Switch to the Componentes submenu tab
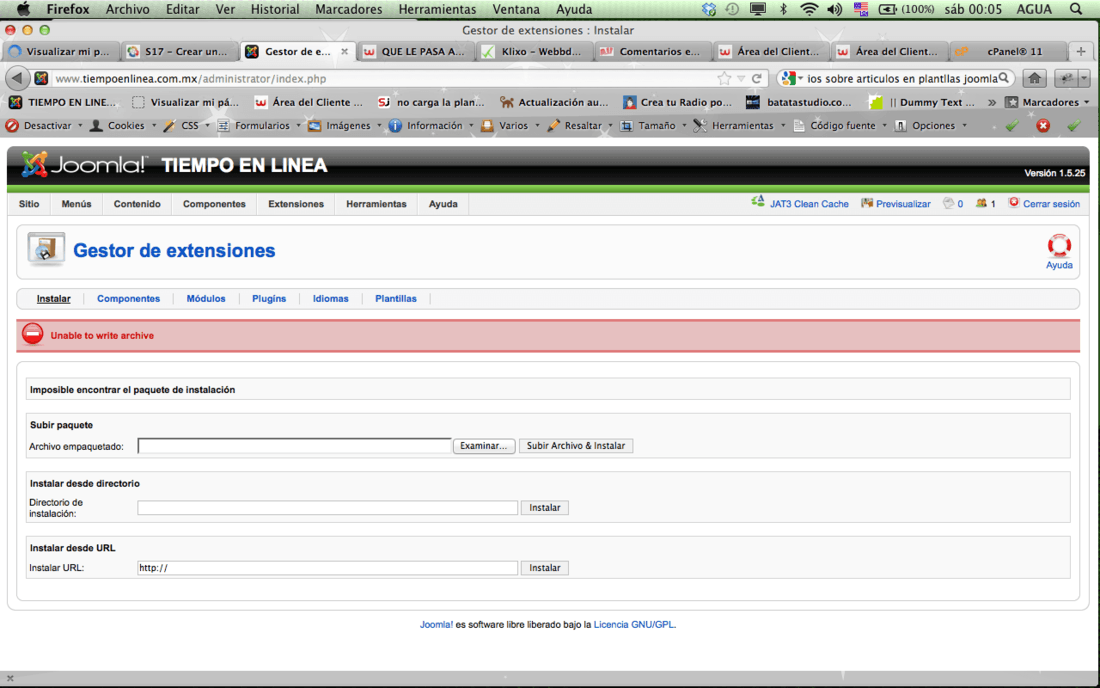 [128, 299]
